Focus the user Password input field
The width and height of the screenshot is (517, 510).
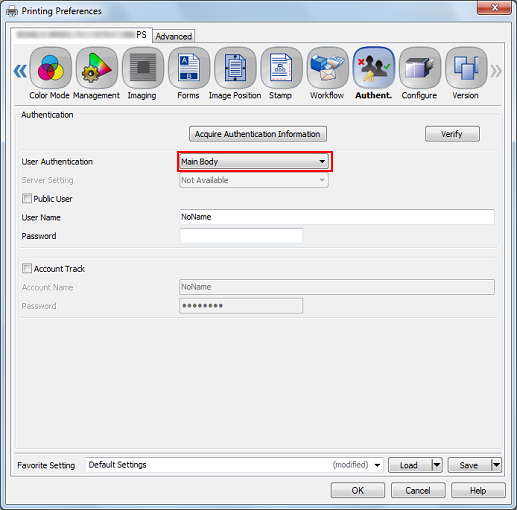(241, 236)
